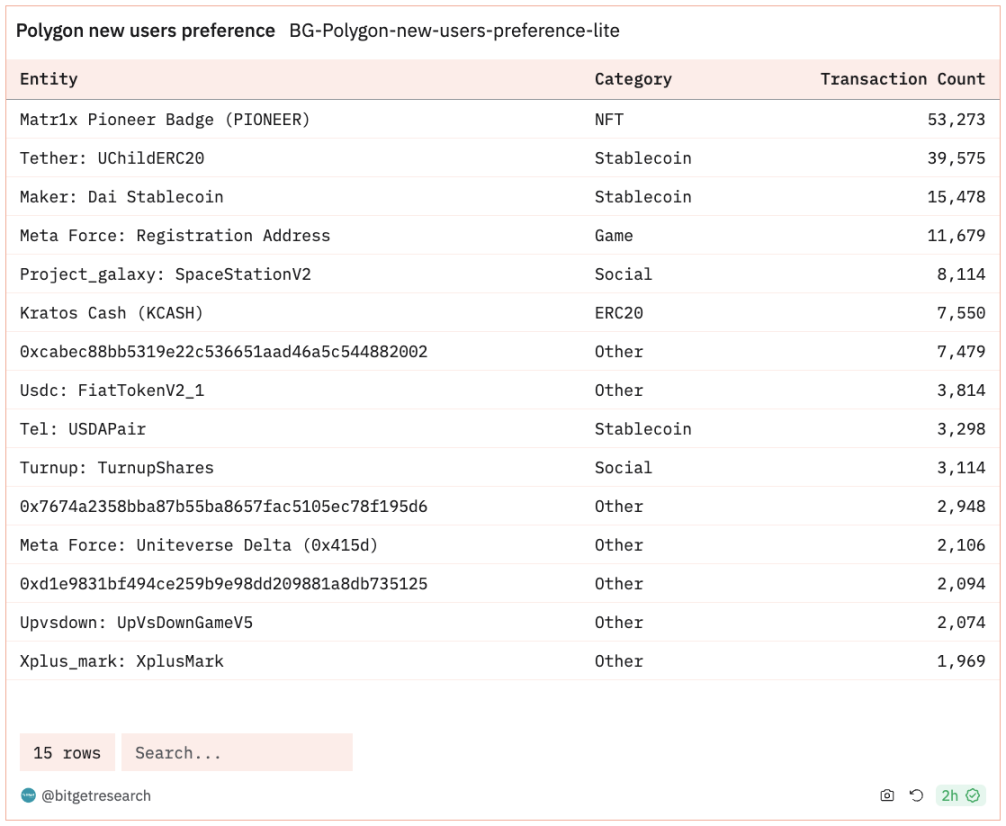The image size is (1006, 826).
Task: Click Stablecoin category in Tel row
Action: pos(644,429)
